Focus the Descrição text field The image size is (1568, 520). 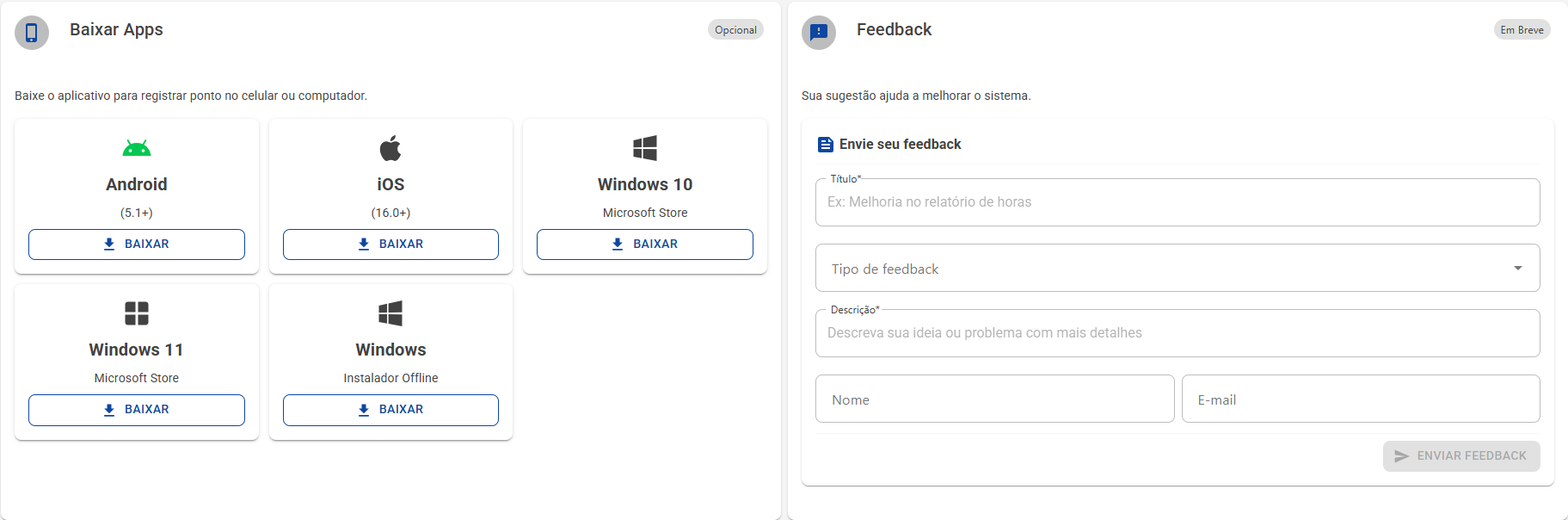click(1178, 333)
